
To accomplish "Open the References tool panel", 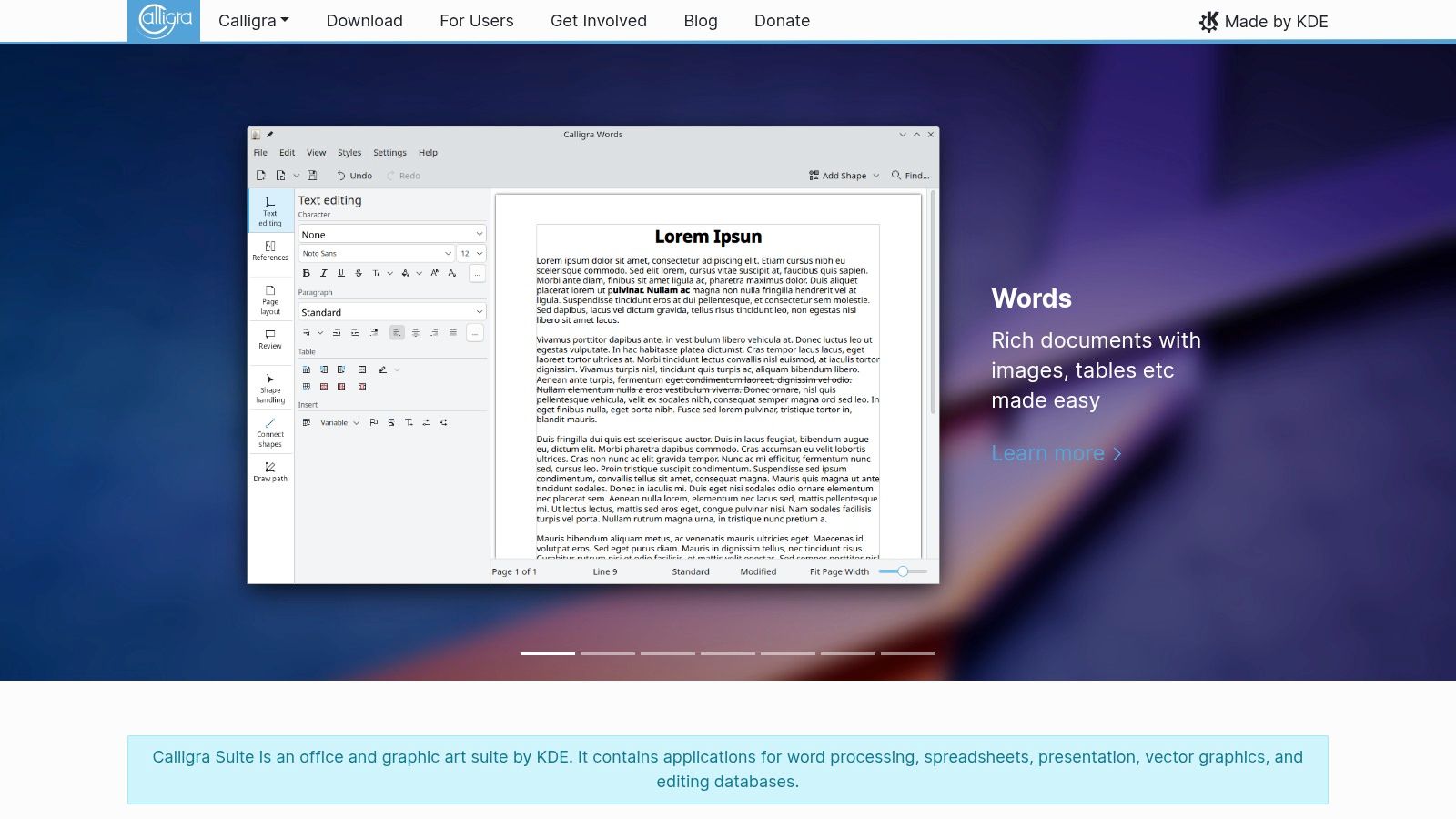I will (270, 251).
